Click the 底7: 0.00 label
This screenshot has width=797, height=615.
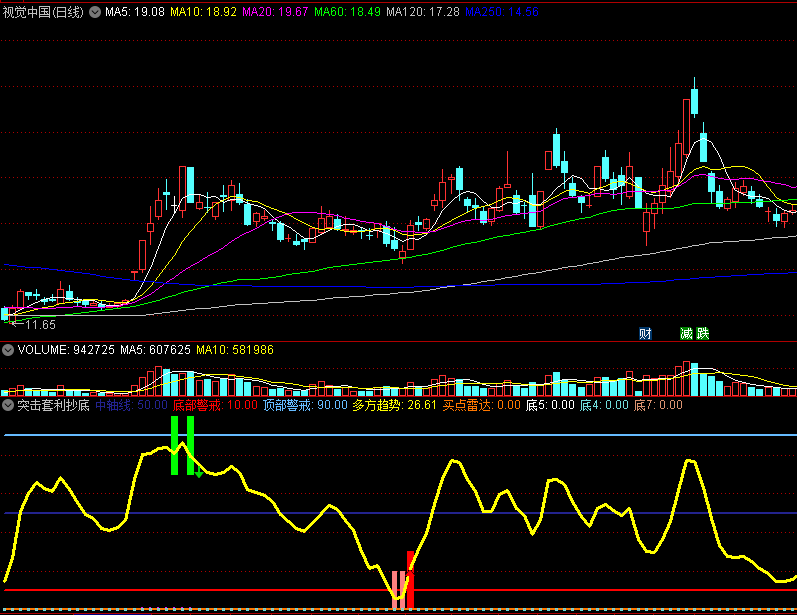click(658, 405)
